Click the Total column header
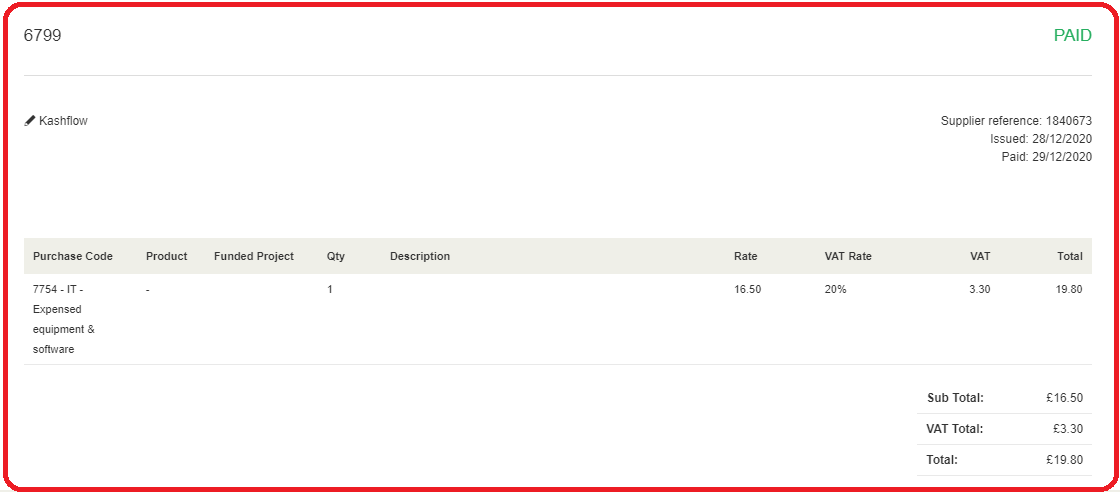Image resolution: width=1120 pixels, height=492 pixels. [x=1070, y=256]
